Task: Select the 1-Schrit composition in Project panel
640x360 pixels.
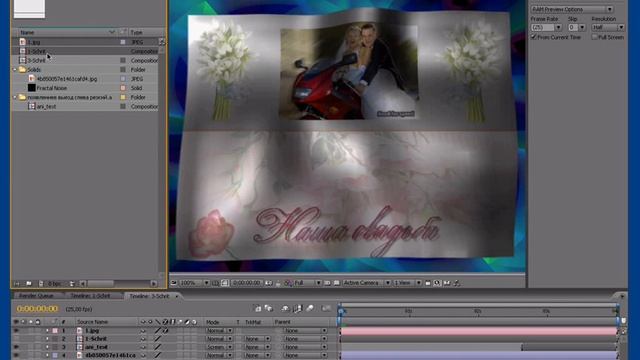Action: tap(36, 51)
